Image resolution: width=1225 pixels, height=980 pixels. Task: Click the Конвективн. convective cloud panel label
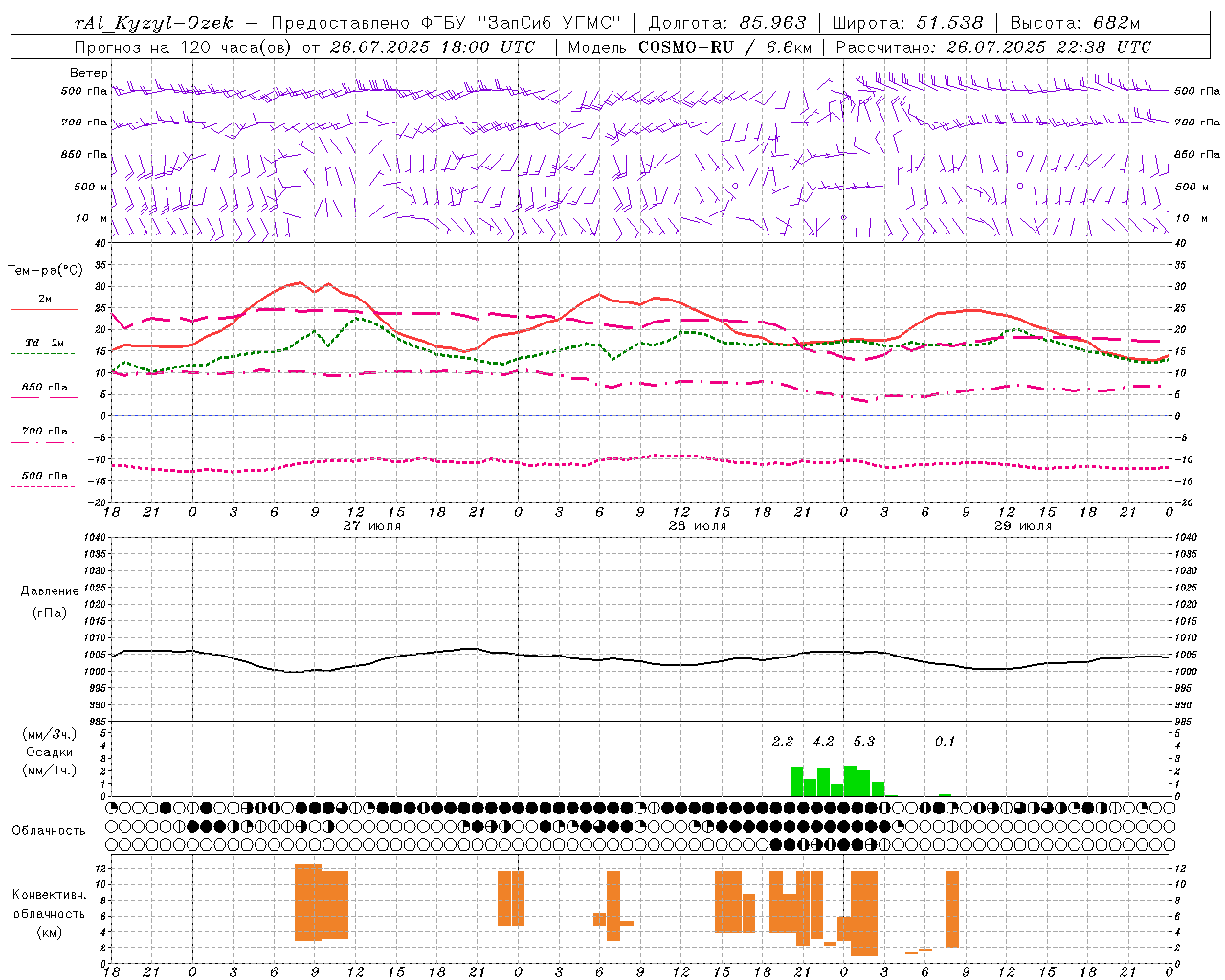[49, 895]
